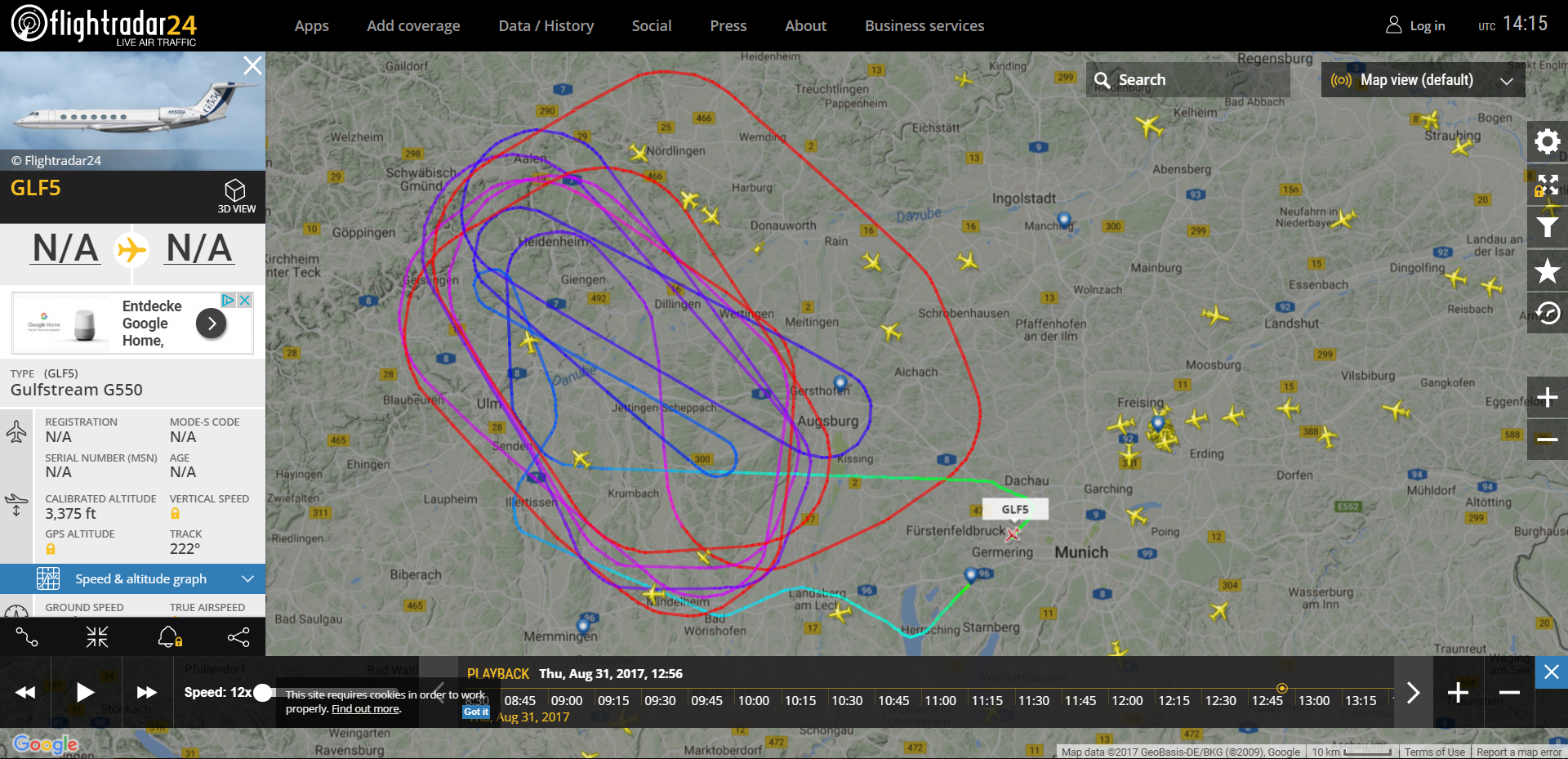Screen dimensions: 1568x759
Task: Open the Map view (default) dropdown
Action: pos(1423,80)
